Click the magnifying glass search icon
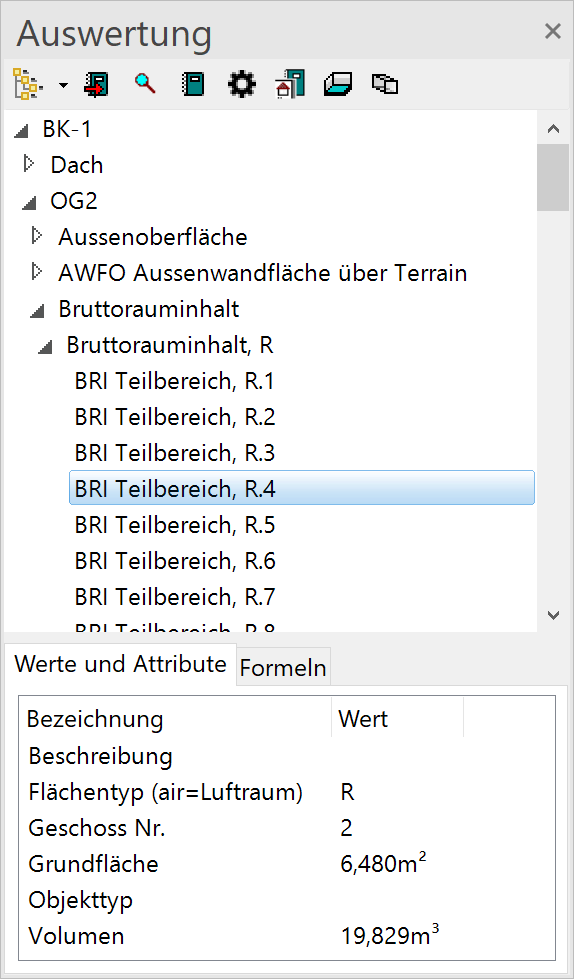This screenshot has height=979, width=574. click(x=145, y=84)
